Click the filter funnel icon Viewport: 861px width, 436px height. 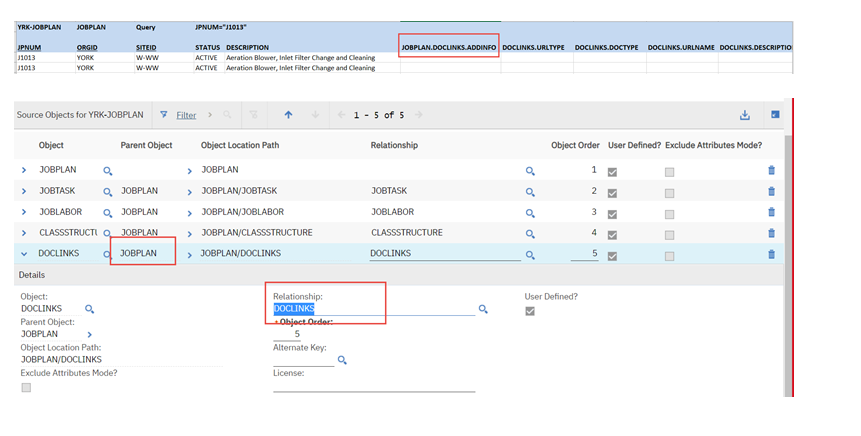[x=164, y=115]
